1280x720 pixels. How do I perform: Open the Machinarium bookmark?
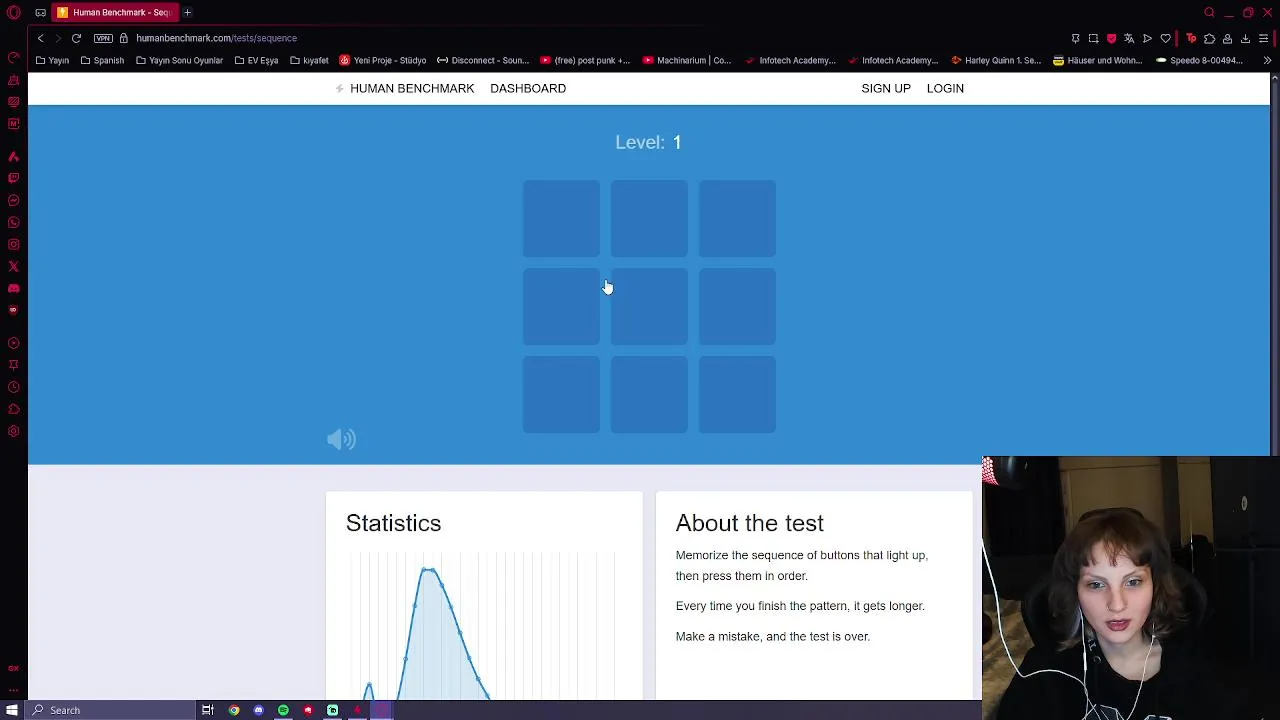(687, 61)
